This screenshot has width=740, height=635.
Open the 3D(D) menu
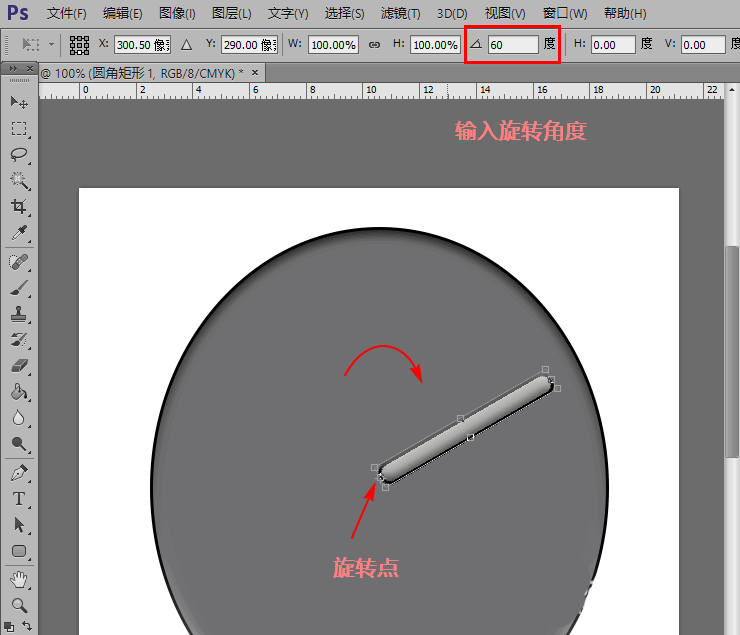[452, 13]
